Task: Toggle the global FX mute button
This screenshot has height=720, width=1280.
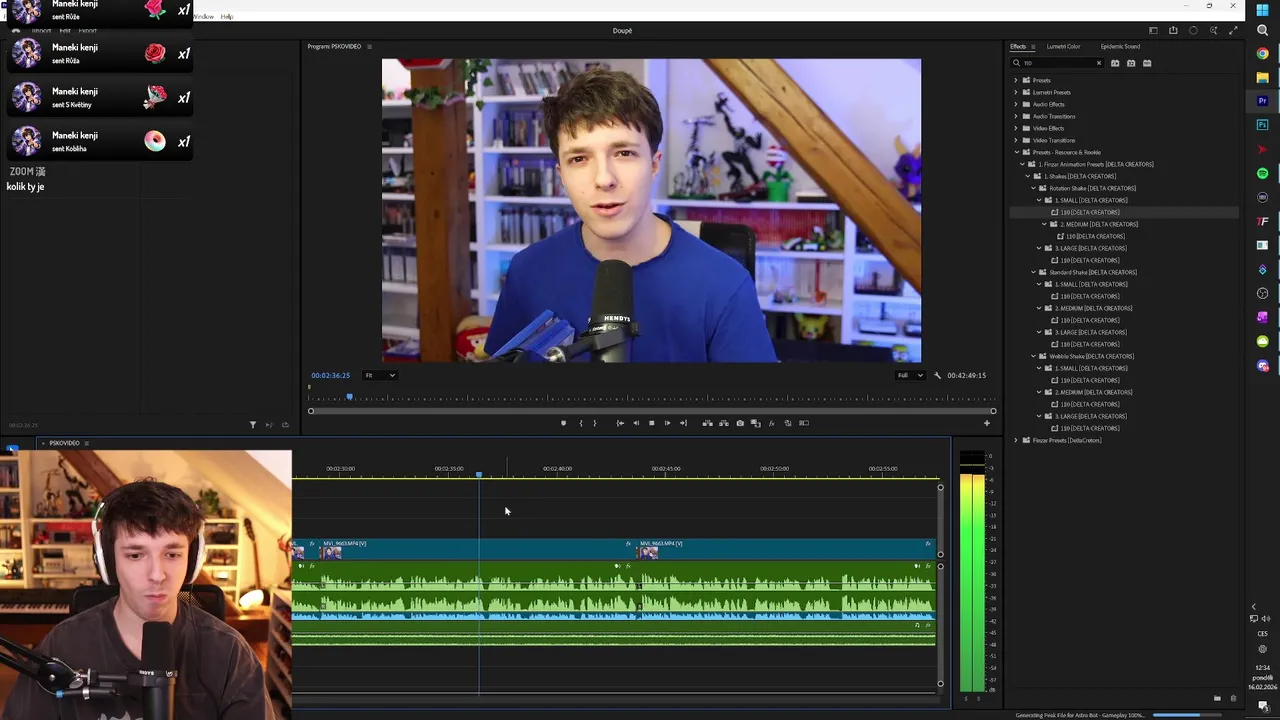Action: 772,423
